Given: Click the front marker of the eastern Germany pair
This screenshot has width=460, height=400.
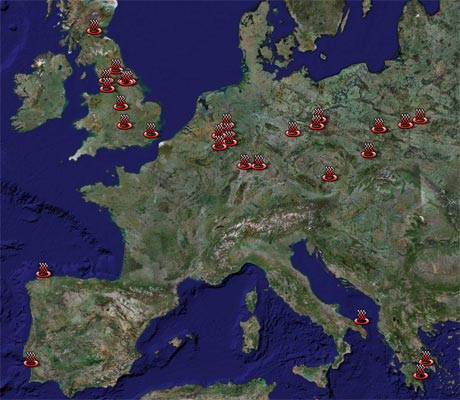Looking at the screenshot, I should pyautogui.click(x=316, y=122).
